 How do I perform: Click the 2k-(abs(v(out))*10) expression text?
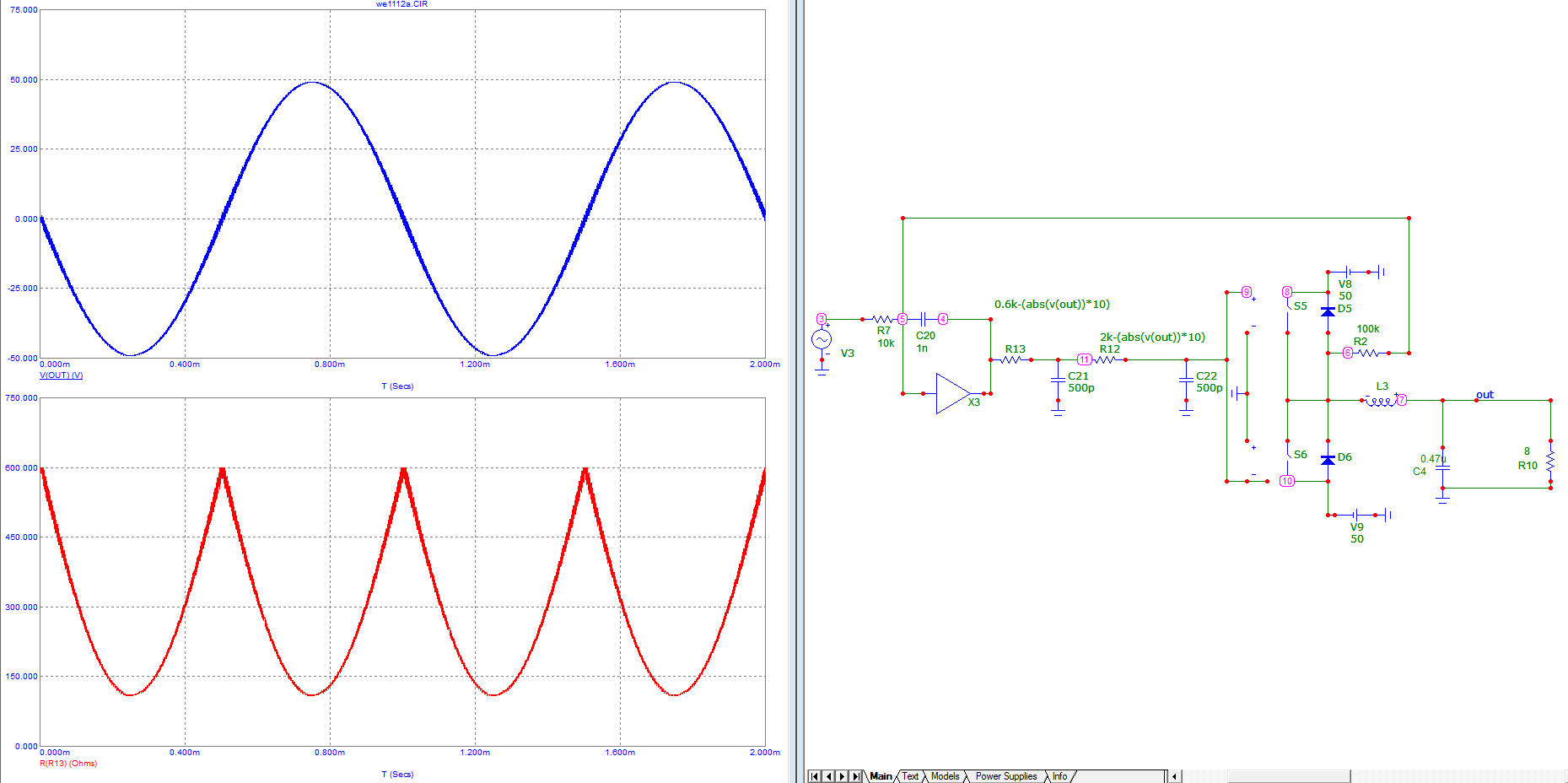tap(1152, 337)
